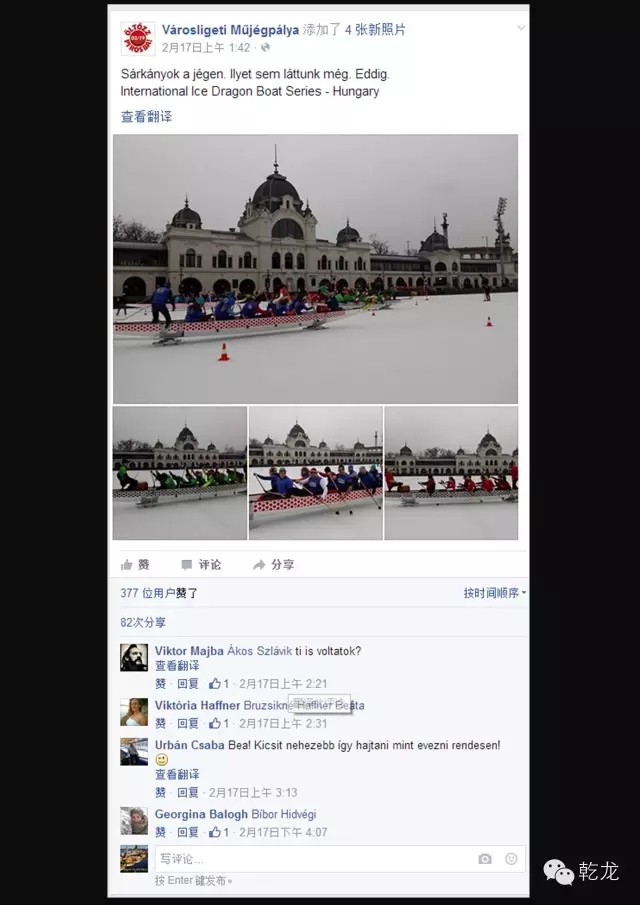
Task: Translate Urbán Csaba's comment
Action: pyautogui.click(x=177, y=775)
